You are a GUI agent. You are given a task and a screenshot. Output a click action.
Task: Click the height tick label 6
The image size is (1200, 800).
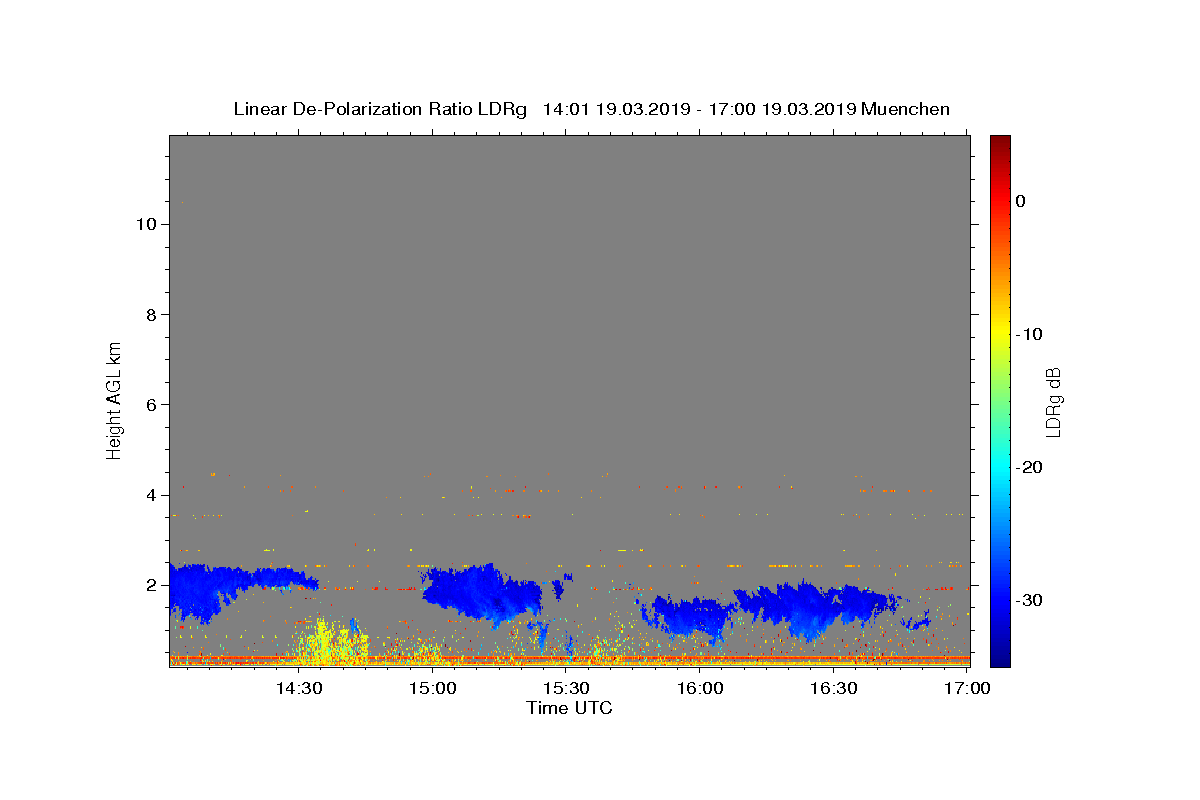tap(151, 404)
